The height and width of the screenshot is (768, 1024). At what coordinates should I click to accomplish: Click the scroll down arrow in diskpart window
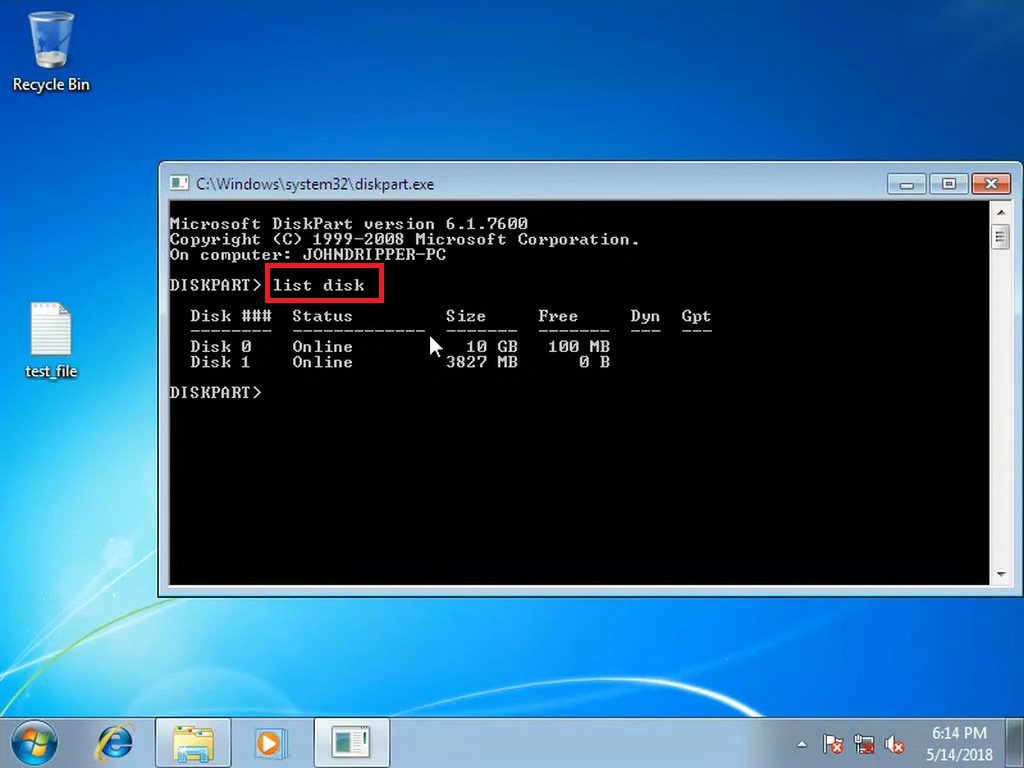[x=1001, y=573]
